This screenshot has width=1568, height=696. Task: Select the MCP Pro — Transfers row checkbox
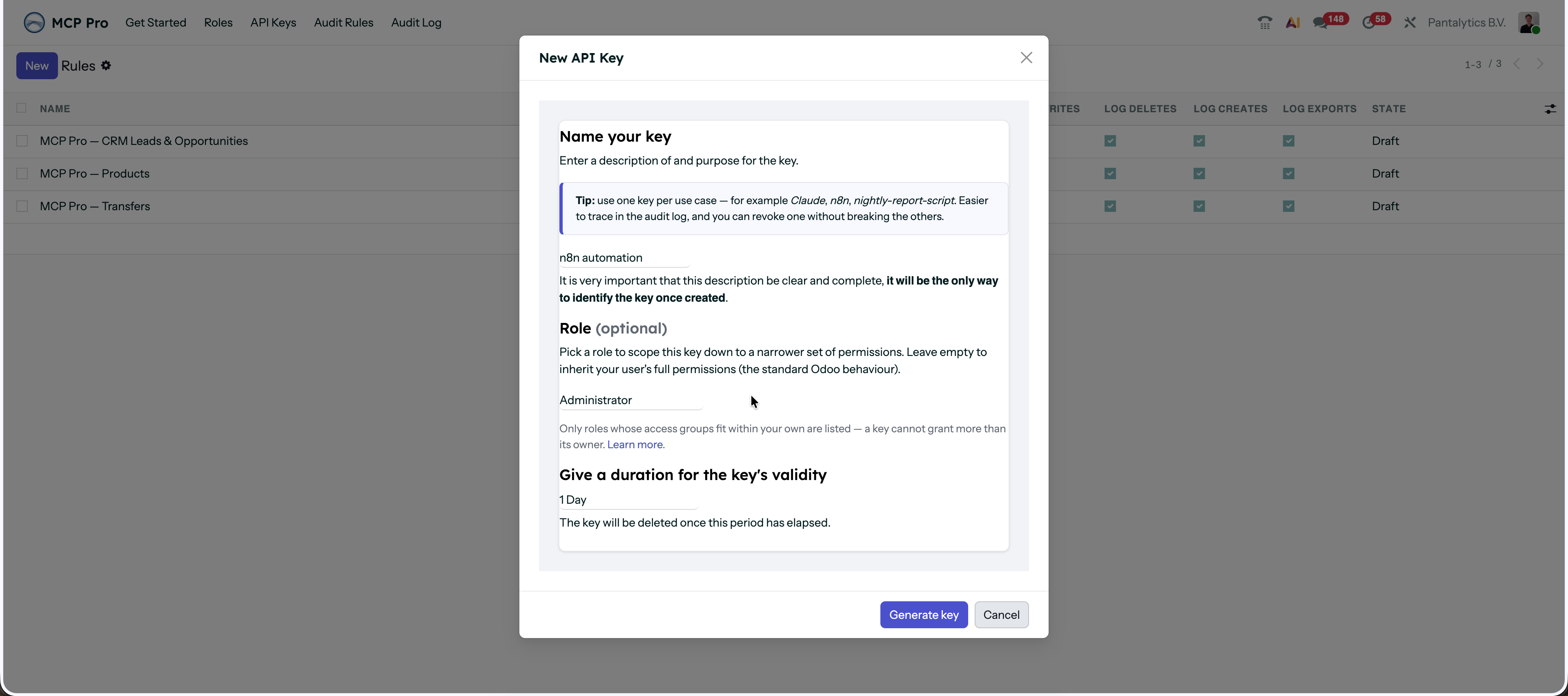coord(22,206)
